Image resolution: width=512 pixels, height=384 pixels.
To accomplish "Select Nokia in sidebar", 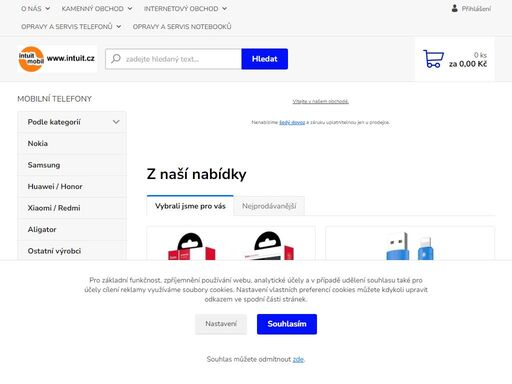I will pos(72,144).
